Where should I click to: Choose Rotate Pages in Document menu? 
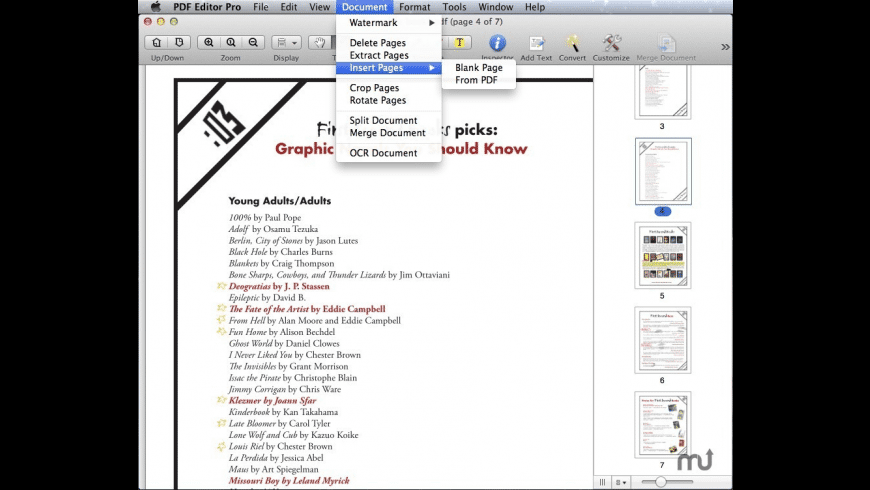[x=377, y=100]
